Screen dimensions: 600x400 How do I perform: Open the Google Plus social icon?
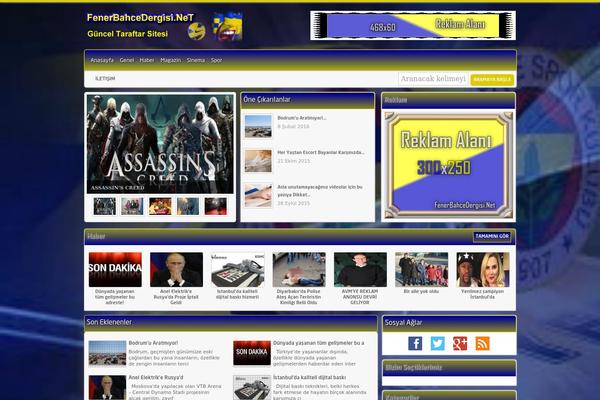pos(460,343)
